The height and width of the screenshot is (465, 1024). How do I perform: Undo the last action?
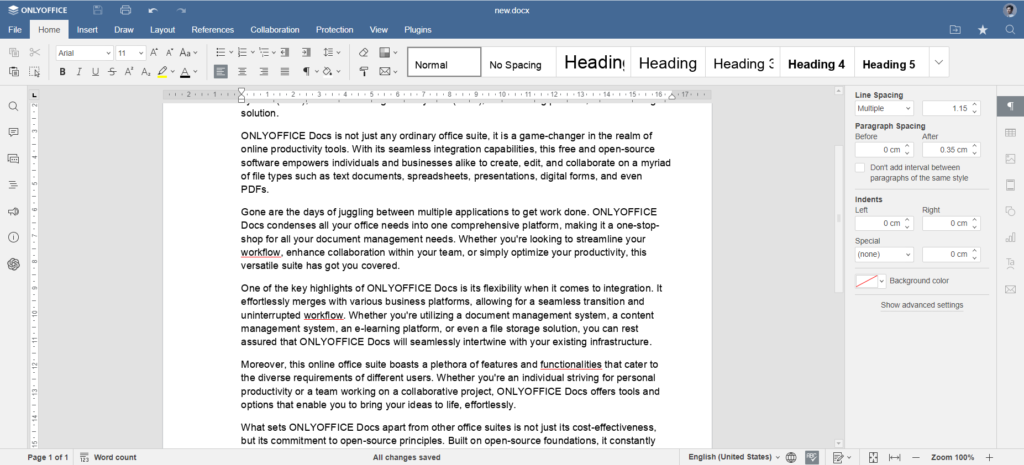point(153,10)
